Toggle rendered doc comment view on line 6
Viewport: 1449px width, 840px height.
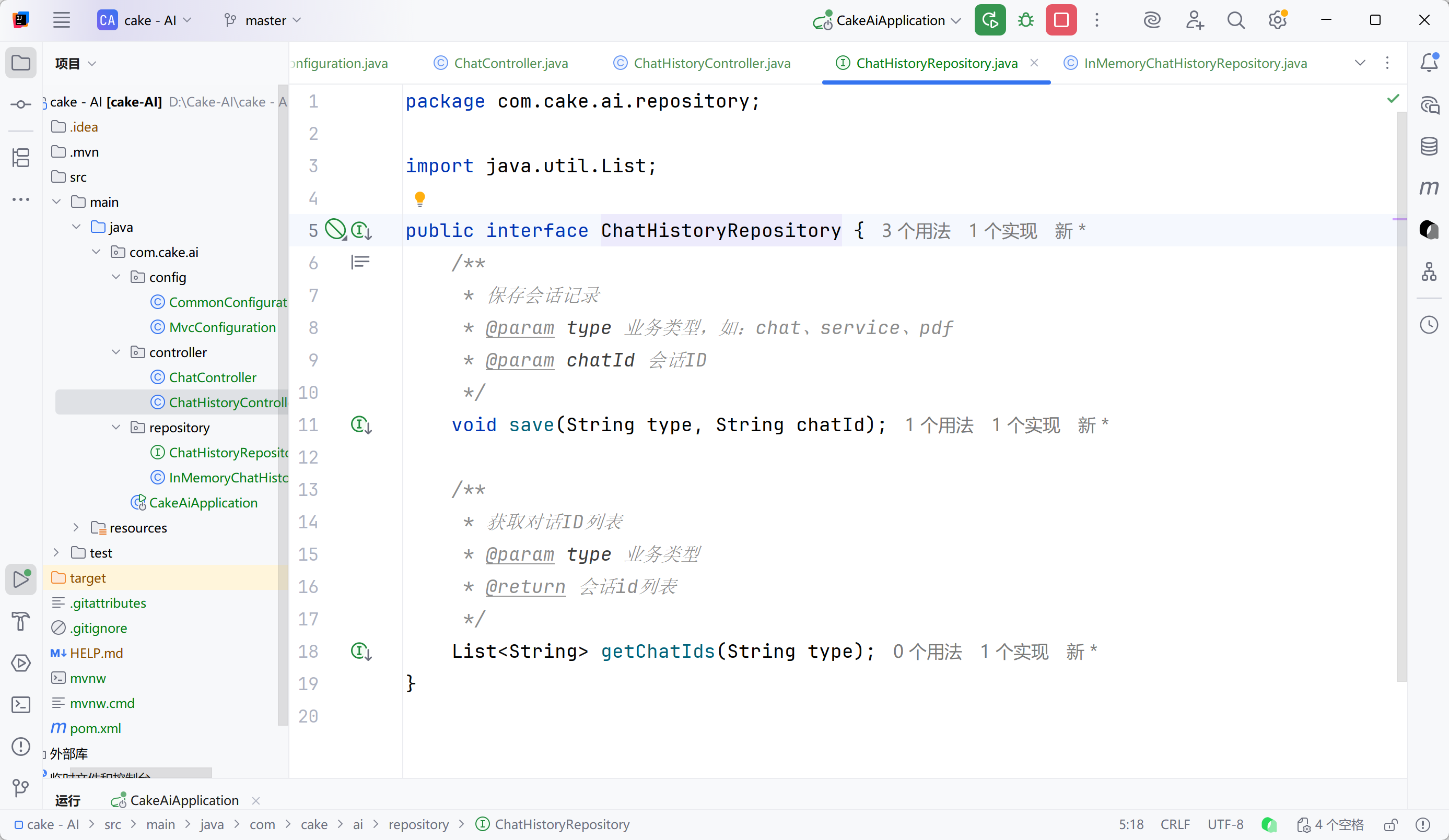[360, 263]
